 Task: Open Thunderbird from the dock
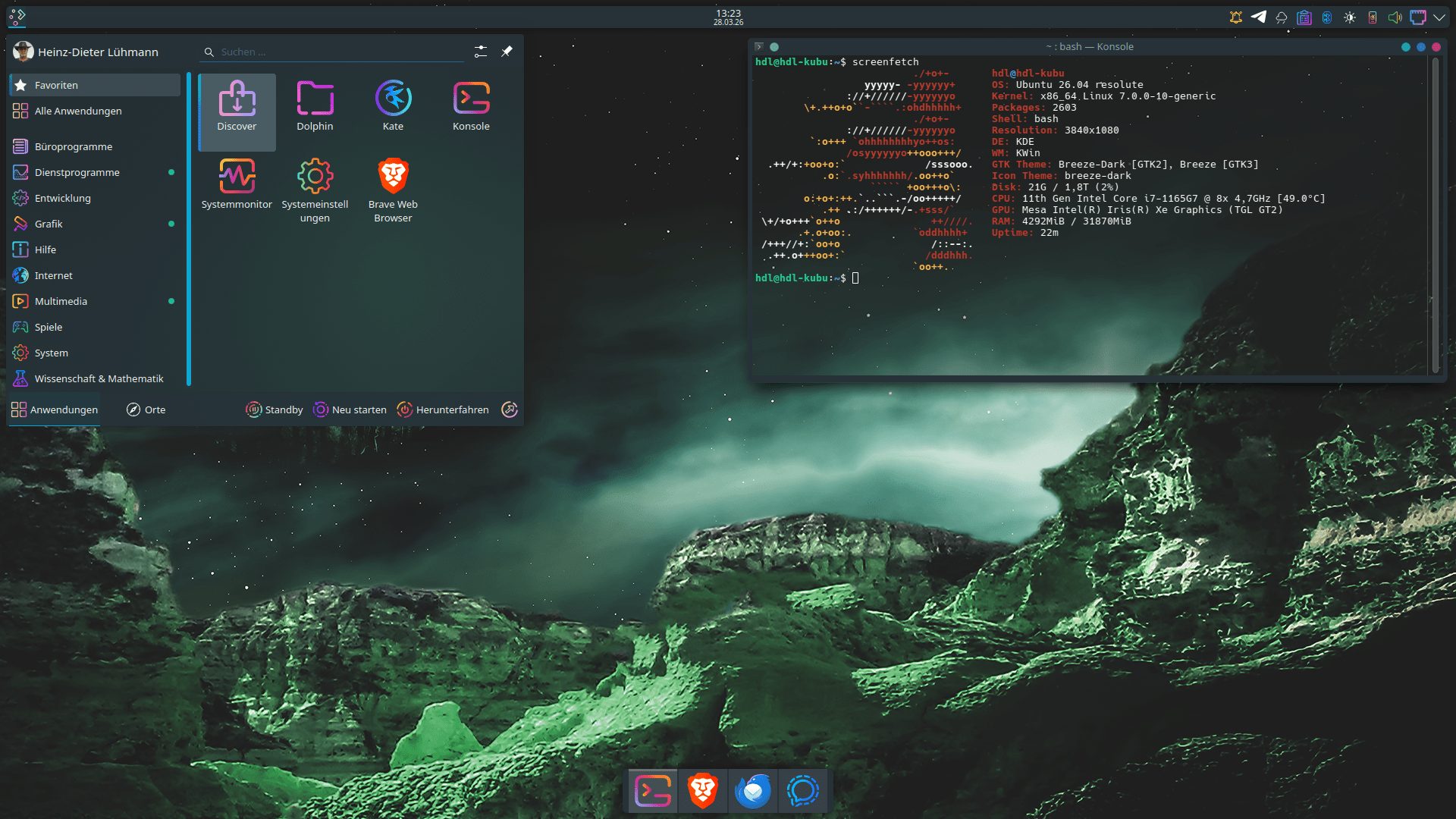click(x=752, y=791)
